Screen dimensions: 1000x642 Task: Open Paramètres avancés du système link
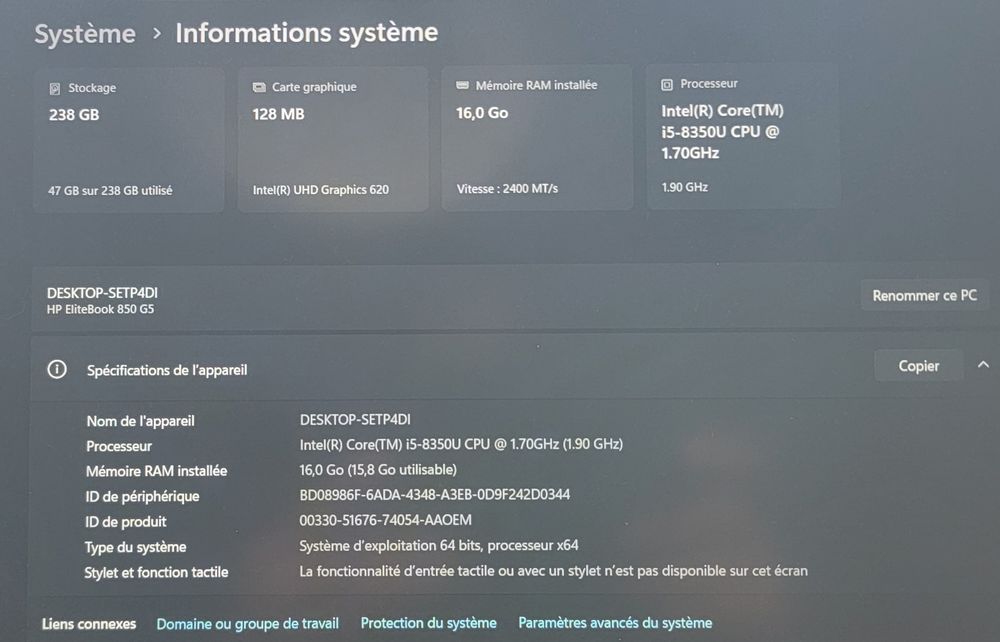tap(615, 623)
